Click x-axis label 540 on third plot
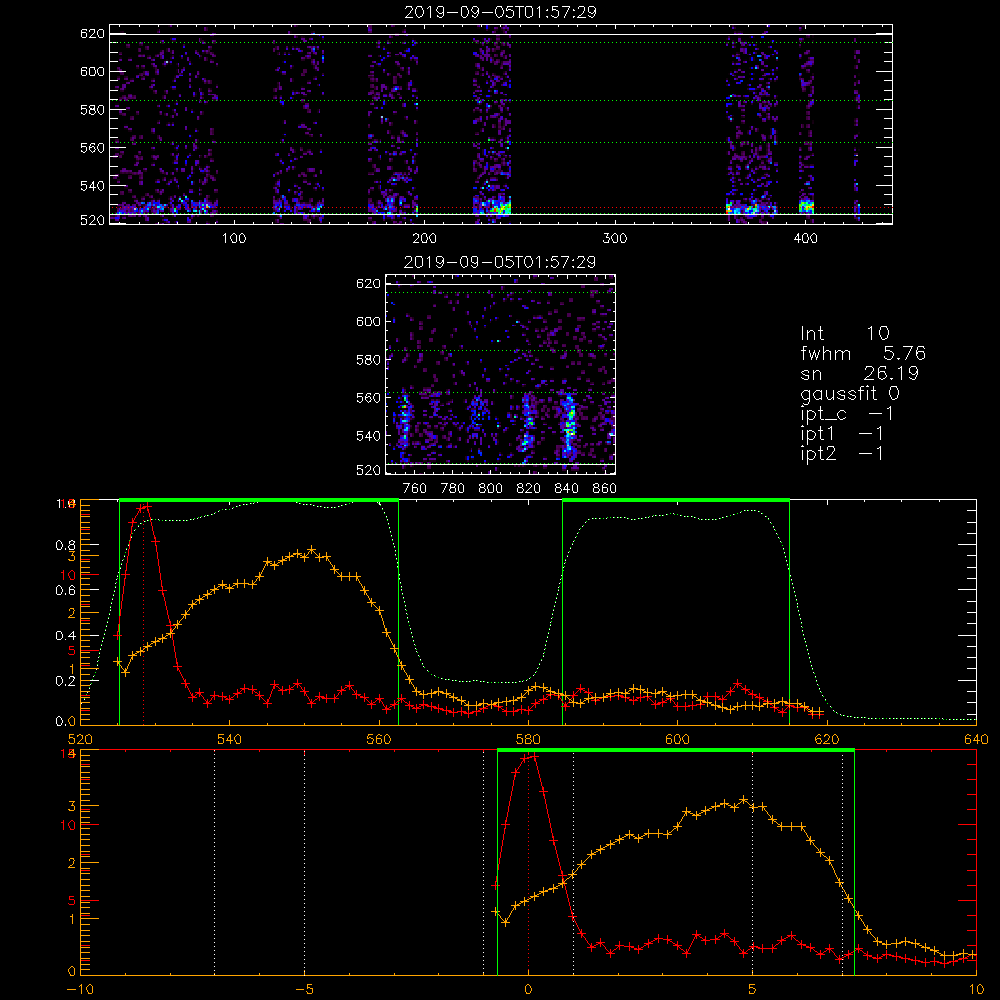 (x=230, y=740)
